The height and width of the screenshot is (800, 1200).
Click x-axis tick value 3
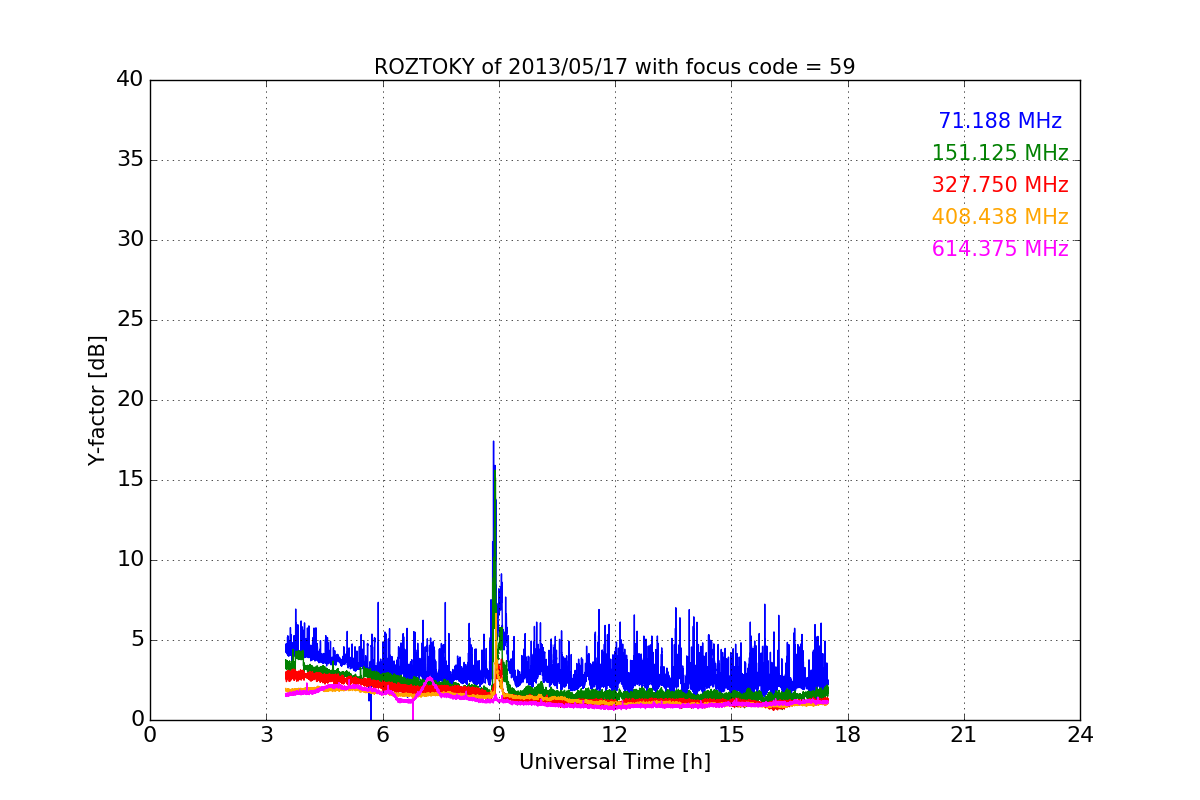[x=266, y=735]
